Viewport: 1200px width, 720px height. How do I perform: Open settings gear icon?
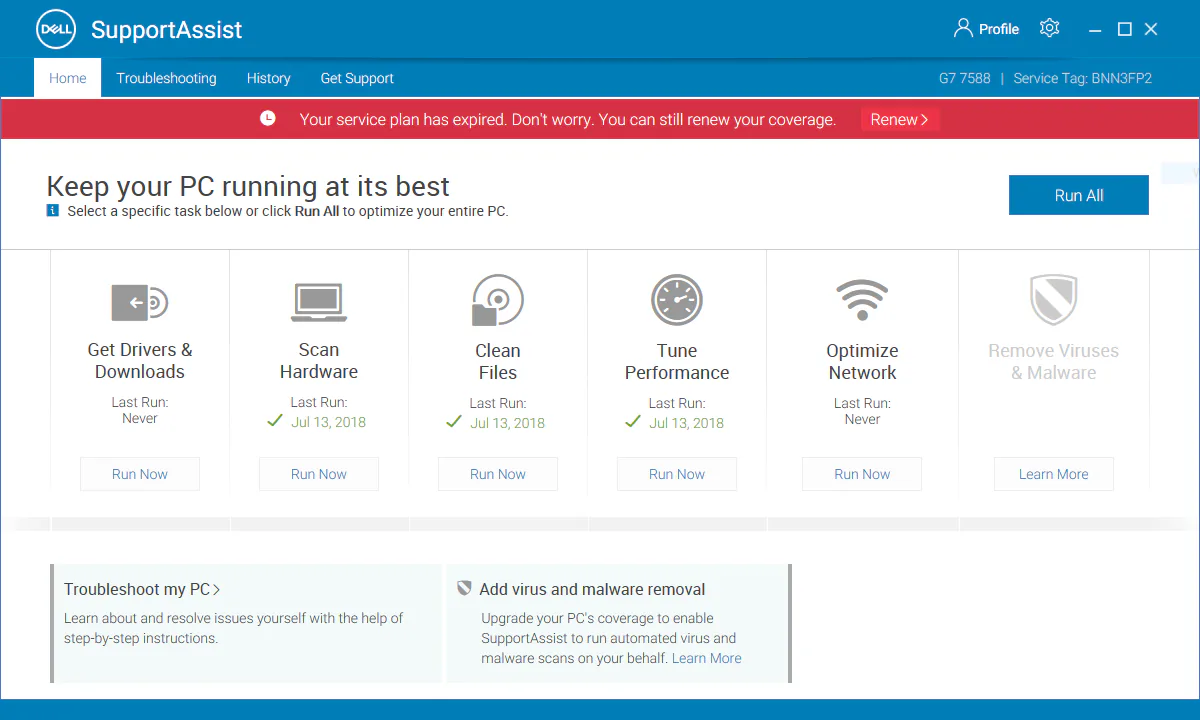[x=1049, y=28]
